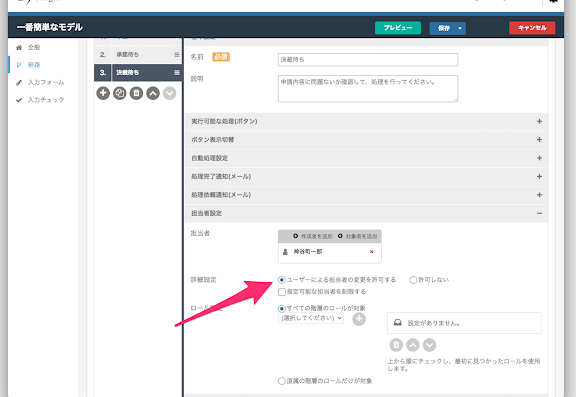Screen dimensions: 576x397
Task: Click the inbox icon in 設定がありません box
Action: [397, 322]
